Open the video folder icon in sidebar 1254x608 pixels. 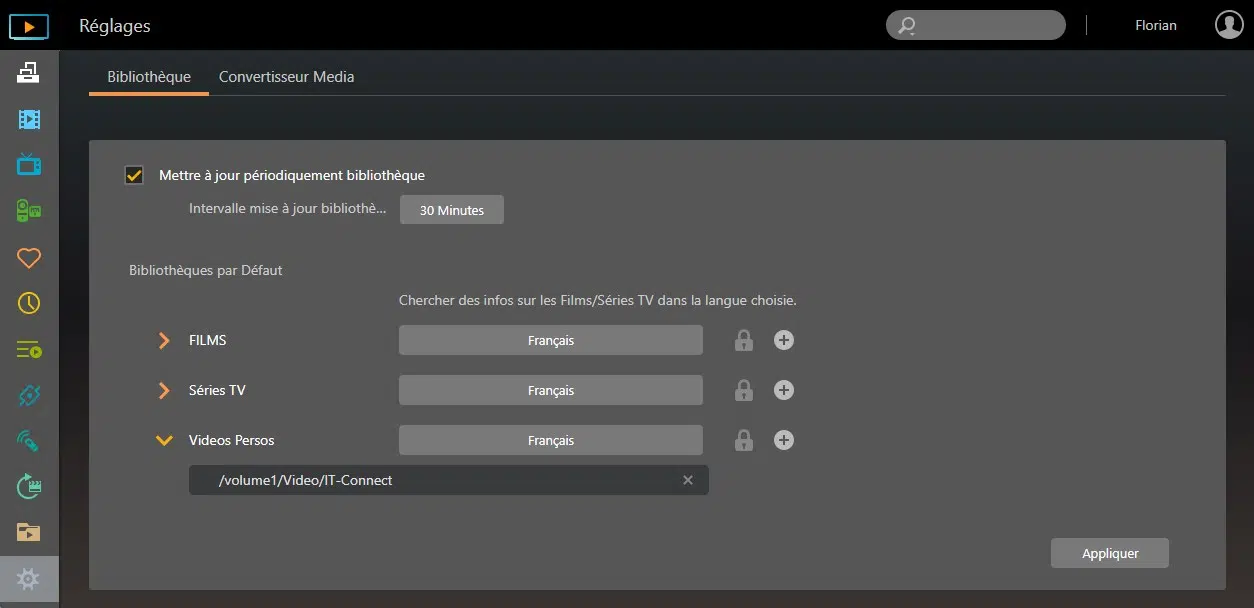pos(29,532)
